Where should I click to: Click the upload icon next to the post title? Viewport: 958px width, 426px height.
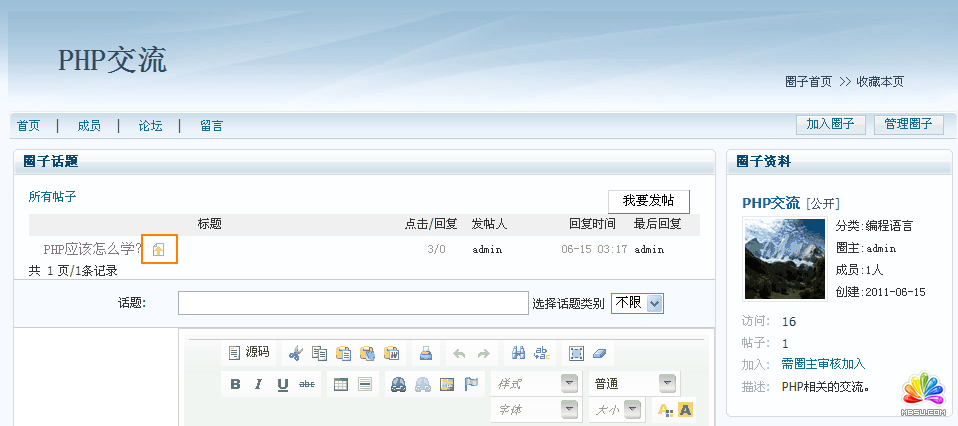coord(159,250)
